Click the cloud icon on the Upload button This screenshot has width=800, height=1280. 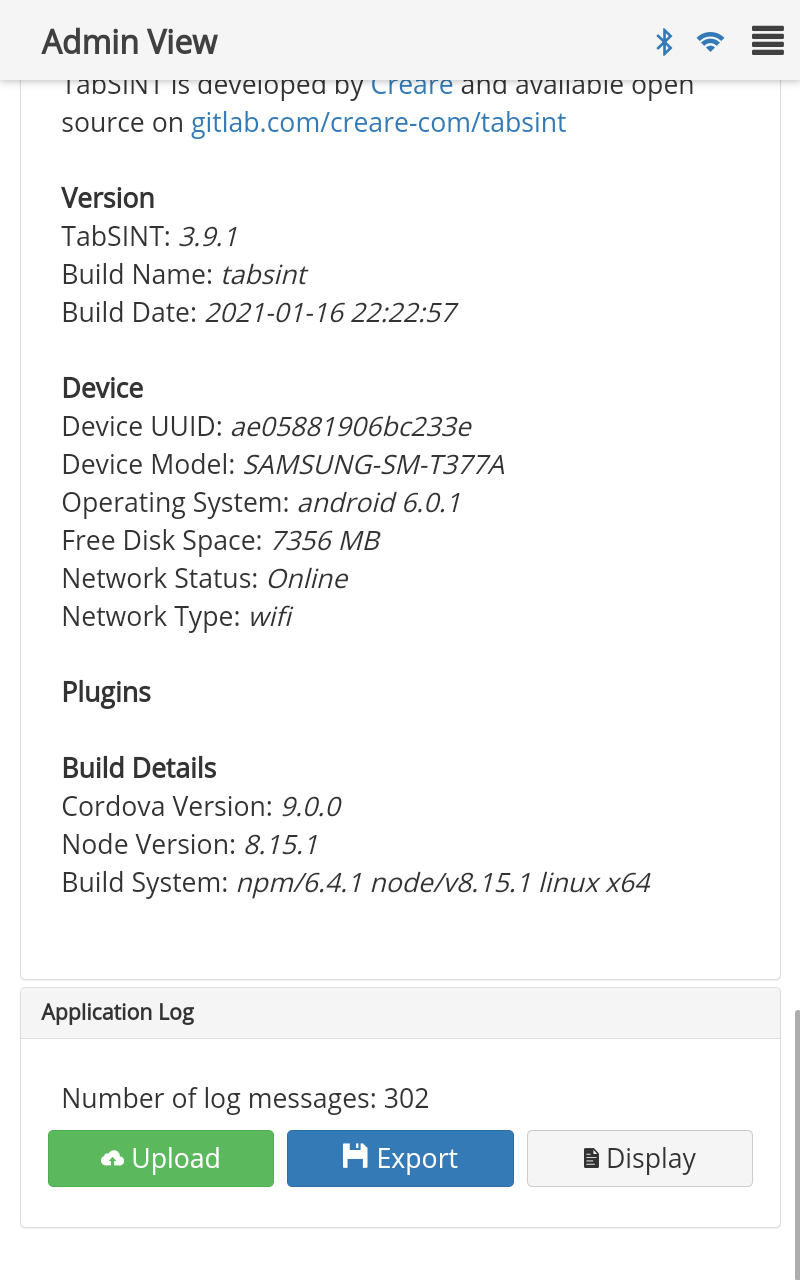point(112,1159)
